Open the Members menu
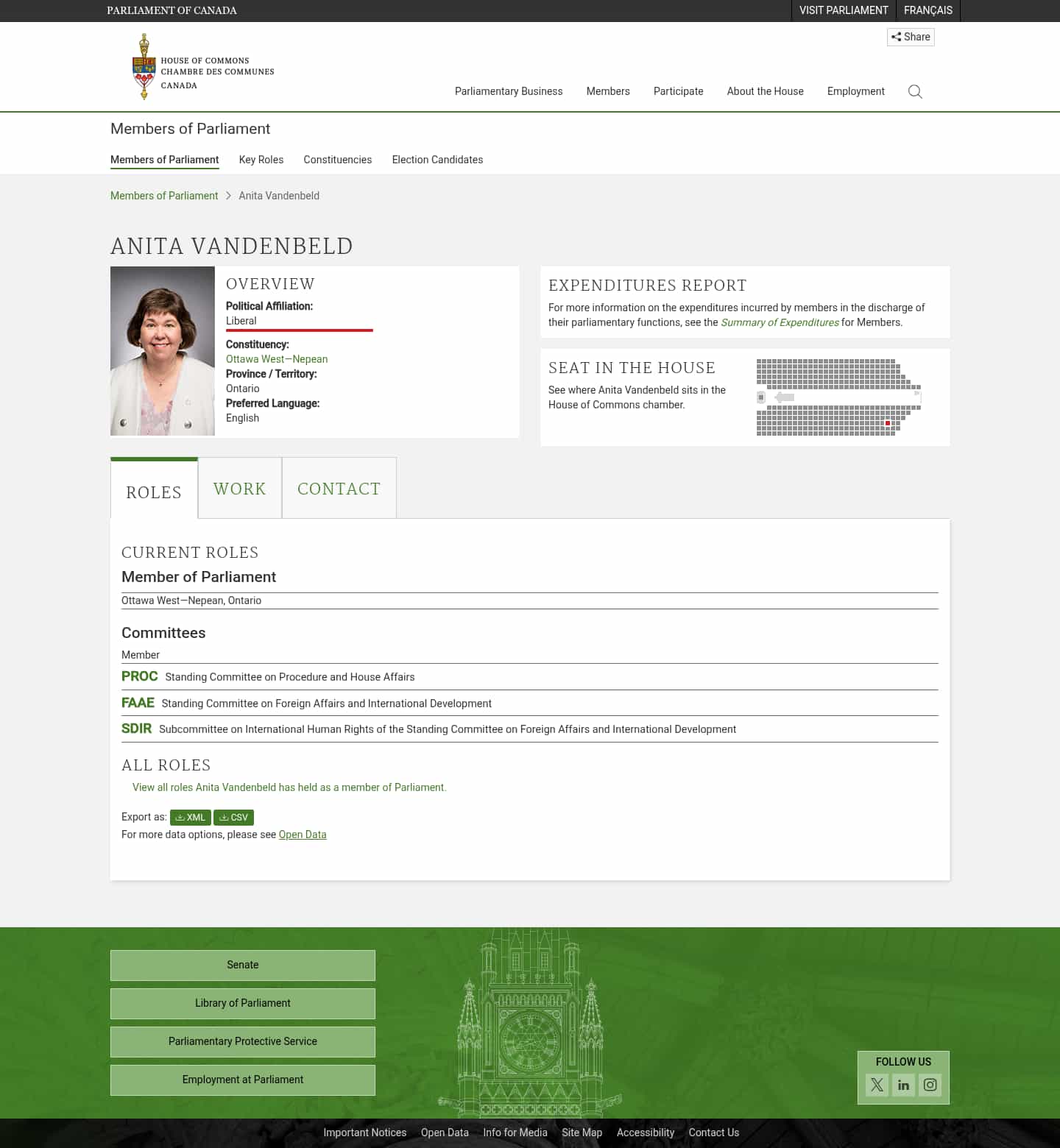The image size is (1060, 1148). [x=608, y=91]
